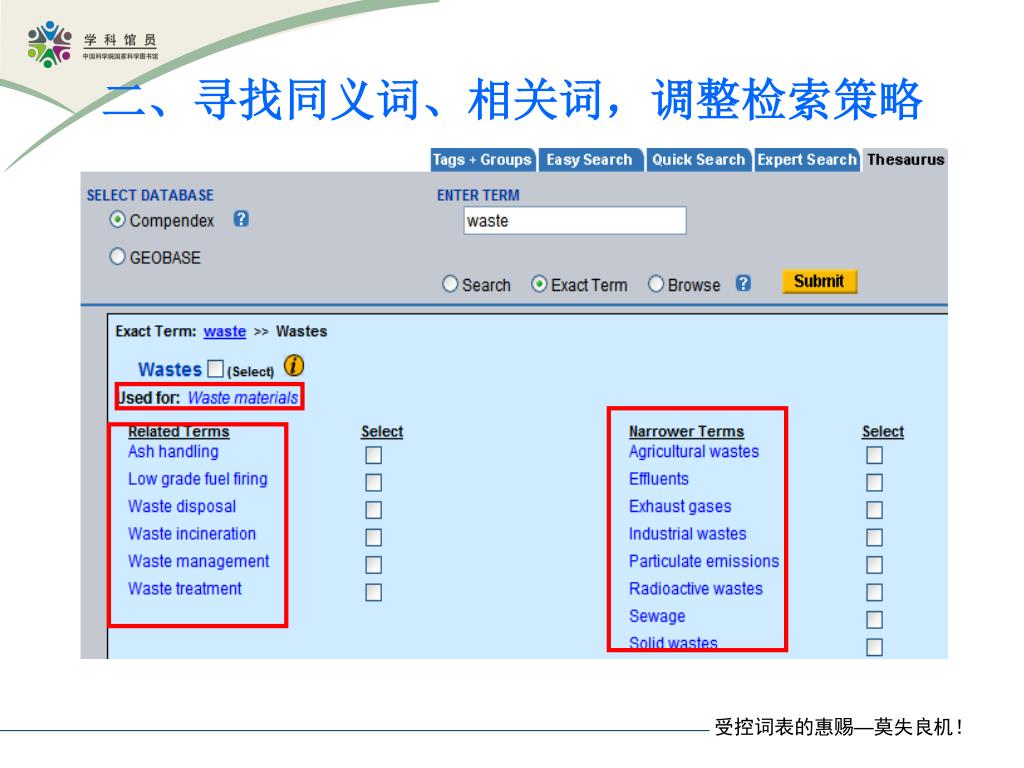
Task: Open the Waste management term
Action: 199,561
